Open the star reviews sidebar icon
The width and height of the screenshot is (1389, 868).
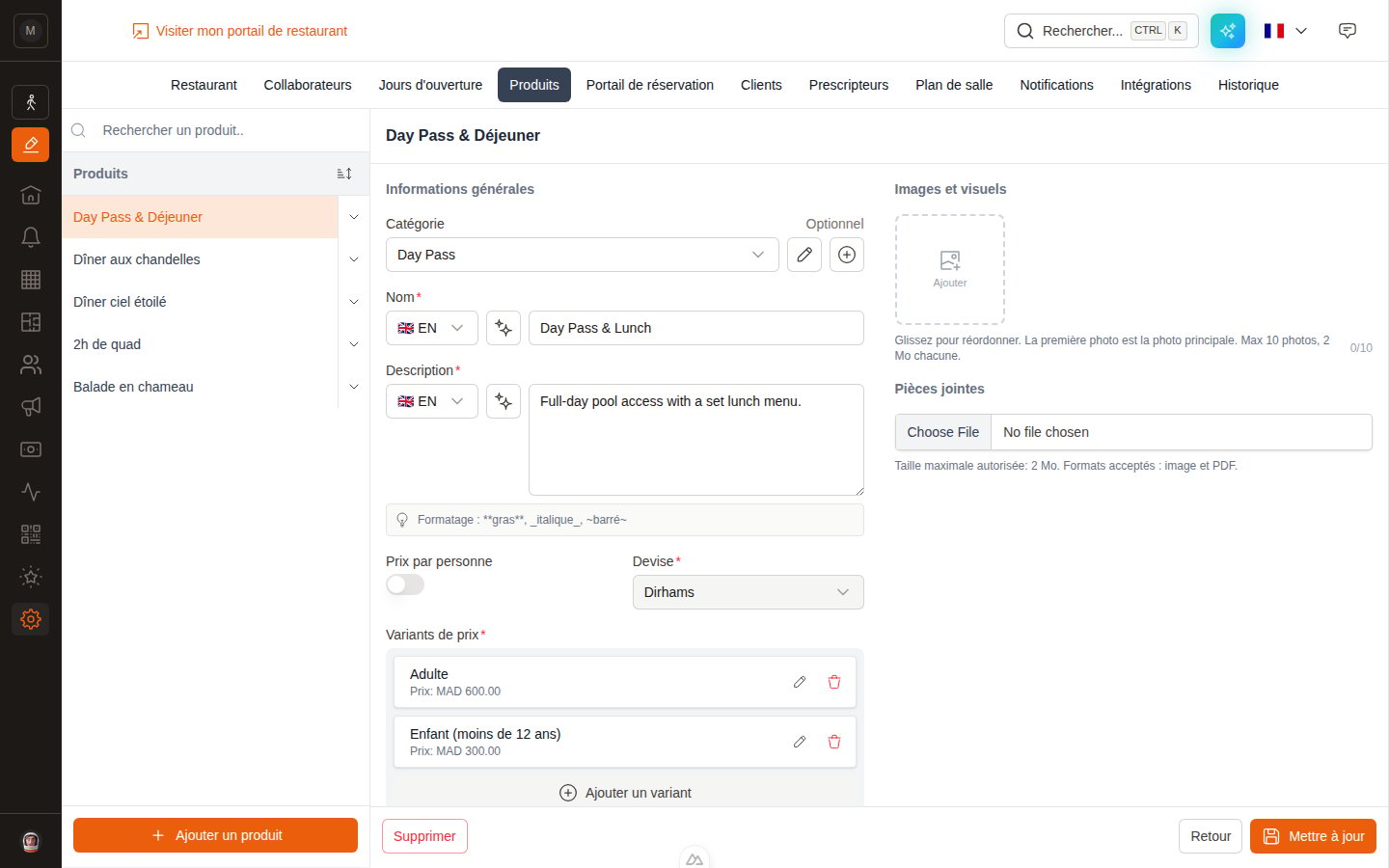click(31, 577)
